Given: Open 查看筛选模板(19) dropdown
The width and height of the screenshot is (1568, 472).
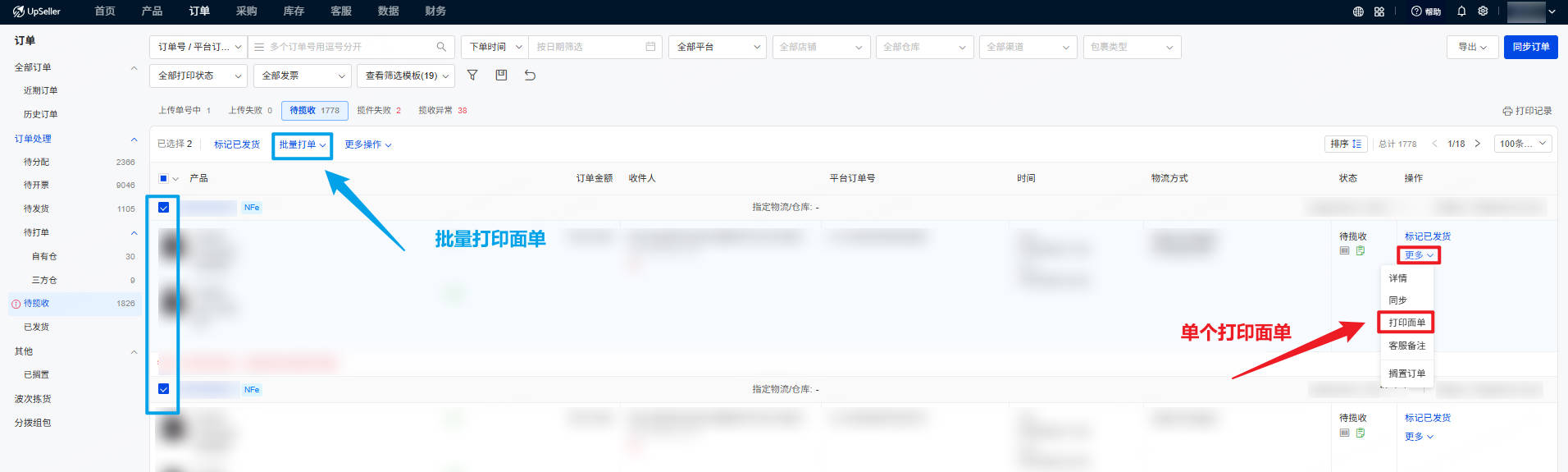Looking at the screenshot, I should pos(406,76).
